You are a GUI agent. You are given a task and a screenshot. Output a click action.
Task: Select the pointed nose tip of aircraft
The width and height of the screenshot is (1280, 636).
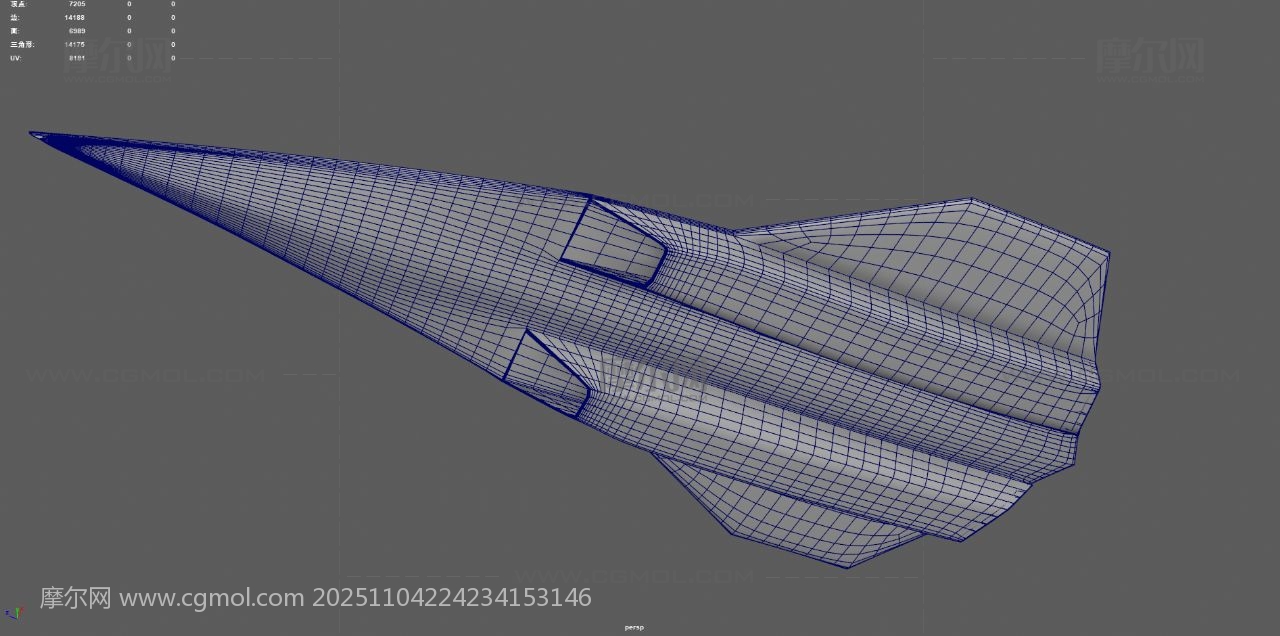[34, 134]
